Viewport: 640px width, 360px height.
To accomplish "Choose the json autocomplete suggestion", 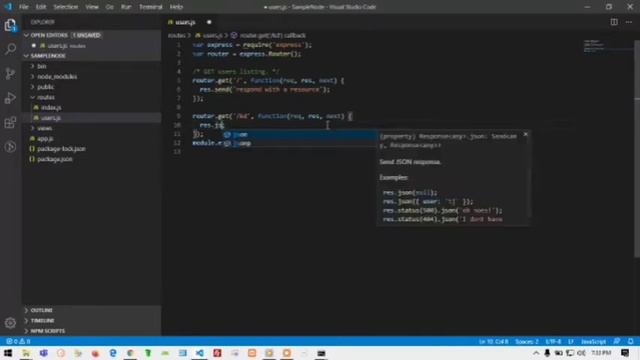I will [300, 135].
